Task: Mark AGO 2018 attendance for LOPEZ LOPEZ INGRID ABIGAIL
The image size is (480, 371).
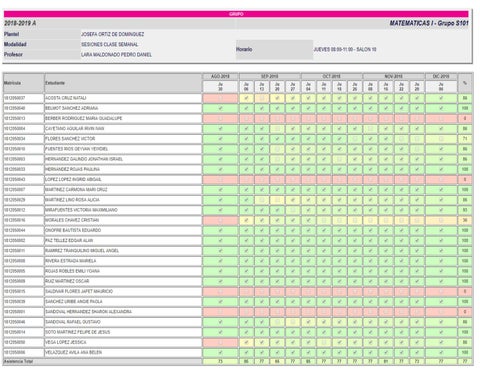Action: pos(220,180)
